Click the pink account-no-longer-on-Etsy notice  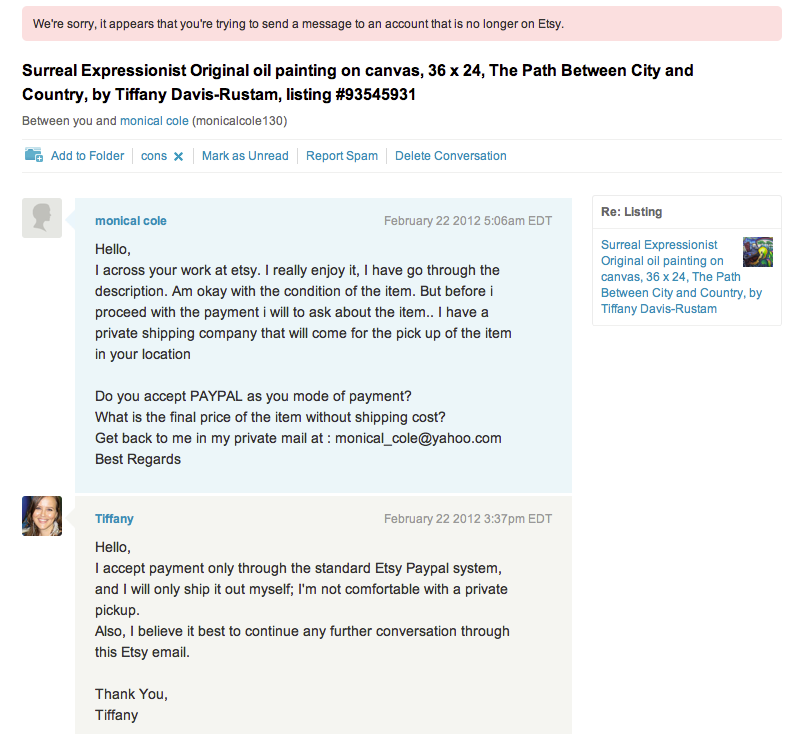pyautogui.click(x=402, y=23)
